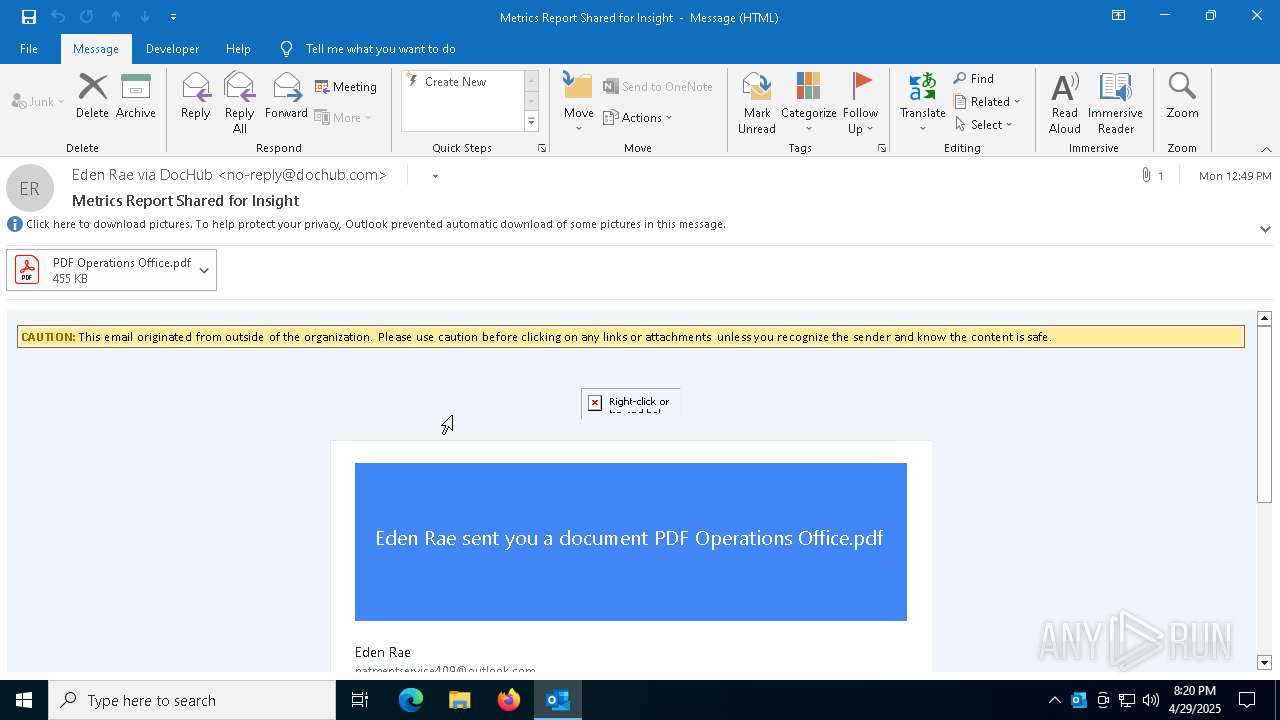Click the taskbar search box
This screenshot has height=720, width=1280.
[x=192, y=700]
